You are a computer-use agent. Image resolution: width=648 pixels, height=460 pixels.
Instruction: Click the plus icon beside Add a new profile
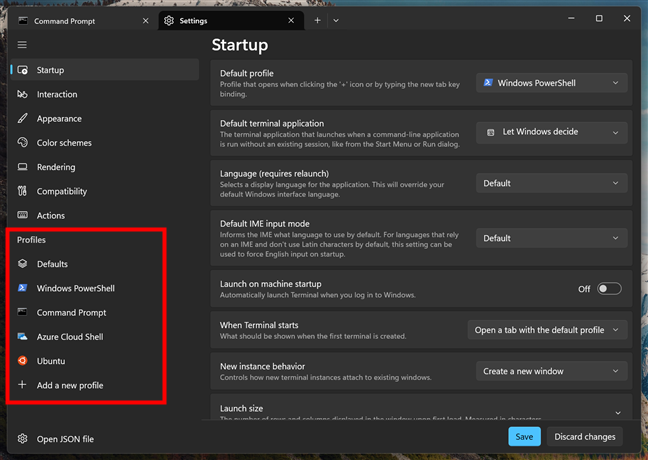tap(22, 385)
